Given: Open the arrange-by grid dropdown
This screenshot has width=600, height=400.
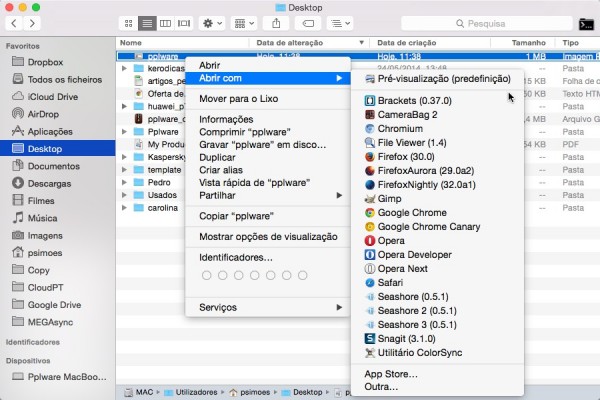Looking at the screenshot, I should [x=244, y=24].
